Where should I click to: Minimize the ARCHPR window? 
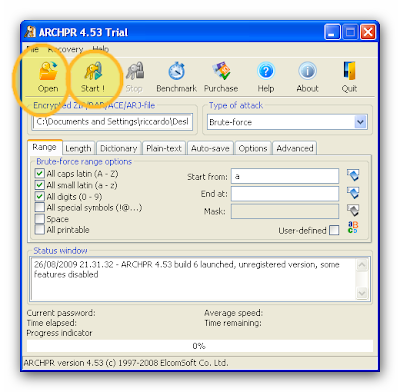332,32
